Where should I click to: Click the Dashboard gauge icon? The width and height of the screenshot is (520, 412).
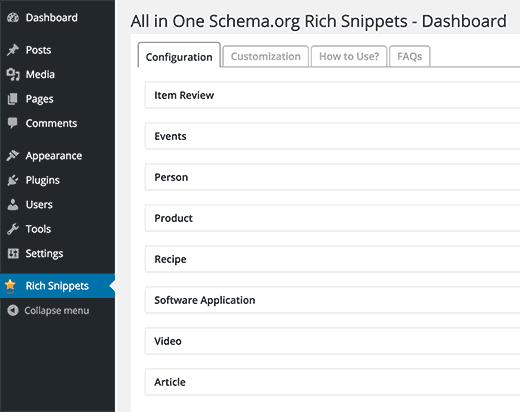point(13,17)
